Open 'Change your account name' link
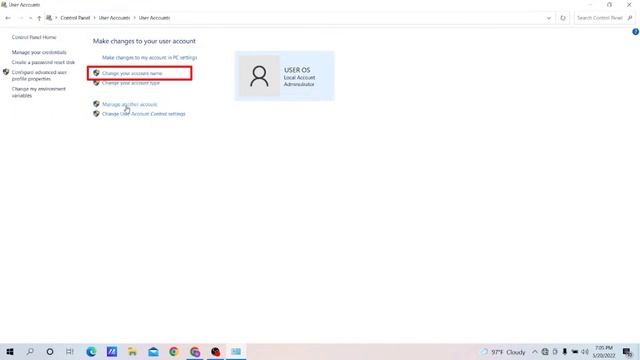Image resolution: width=640 pixels, height=360 pixels. pyautogui.click(x=132, y=73)
